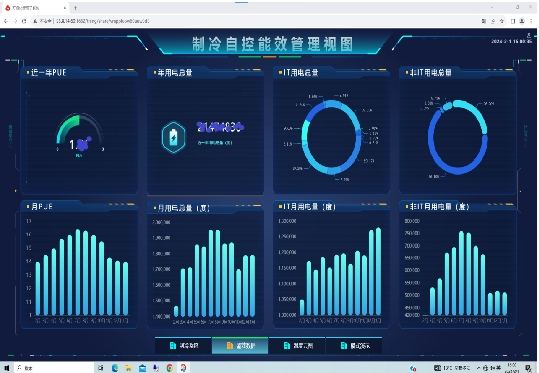Click the share icon in address bar
This screenshot has width=539, height=373.
[493, 21]
